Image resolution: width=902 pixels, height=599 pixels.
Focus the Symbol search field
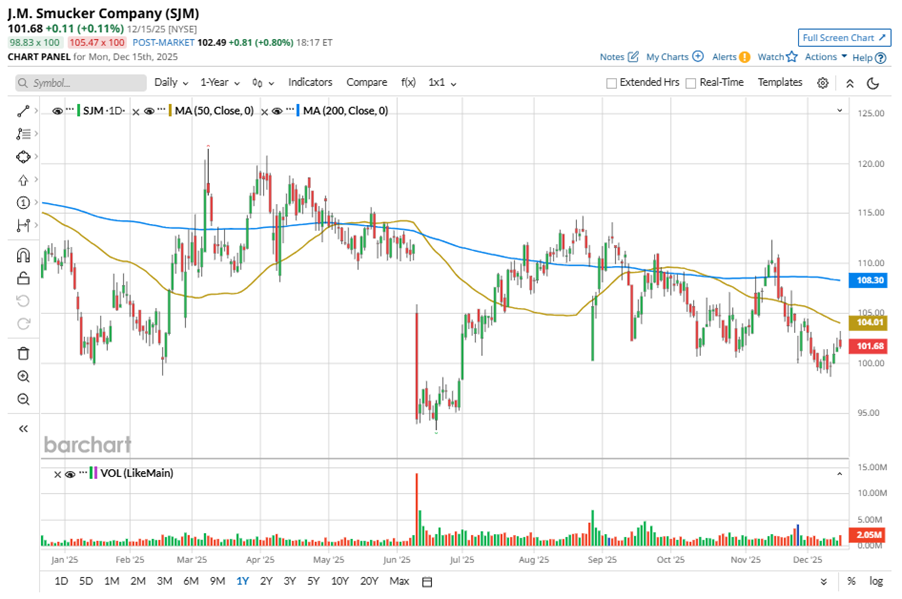(81, 83)
